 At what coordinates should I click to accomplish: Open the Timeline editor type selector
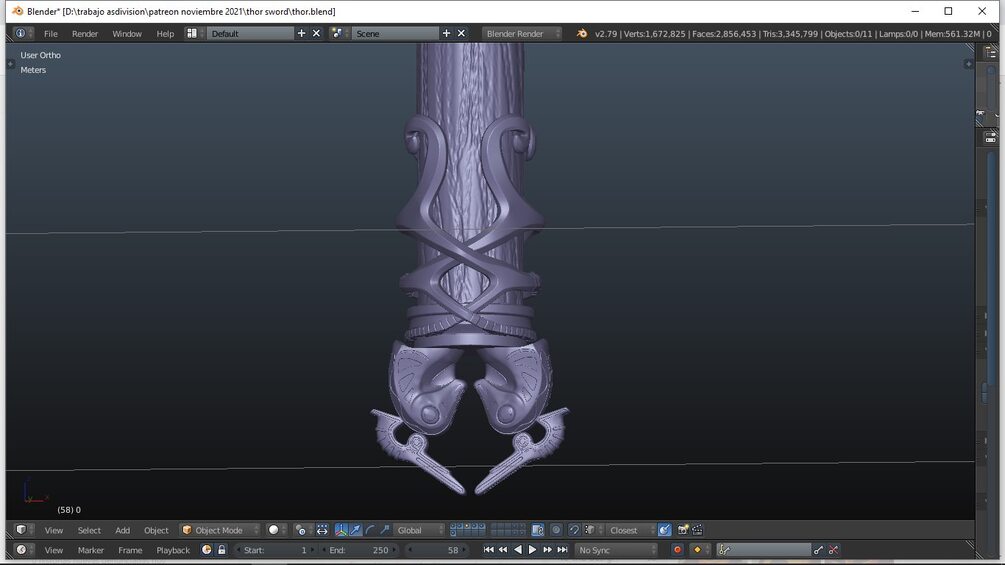[24, 550]
